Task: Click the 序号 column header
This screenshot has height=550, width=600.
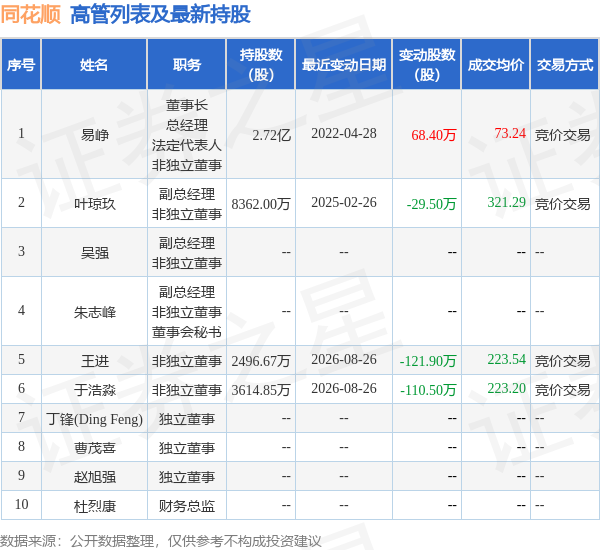Action: pyautogui.click(x=21, y=64)
